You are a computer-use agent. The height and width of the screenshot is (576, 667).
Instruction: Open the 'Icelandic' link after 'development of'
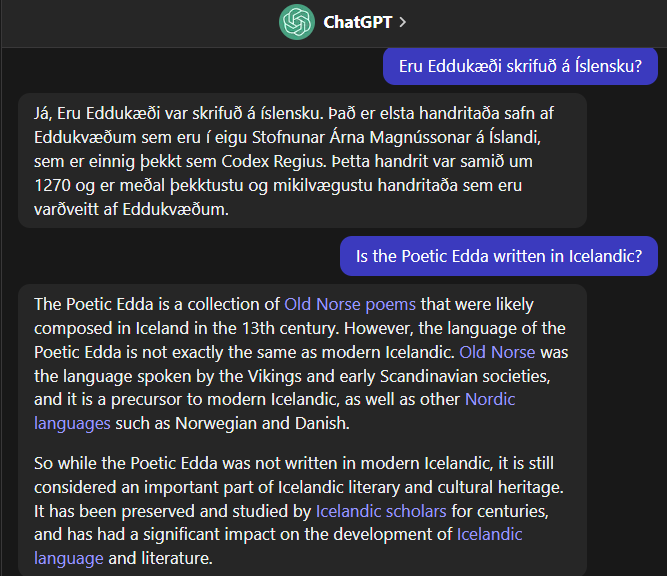489,534
